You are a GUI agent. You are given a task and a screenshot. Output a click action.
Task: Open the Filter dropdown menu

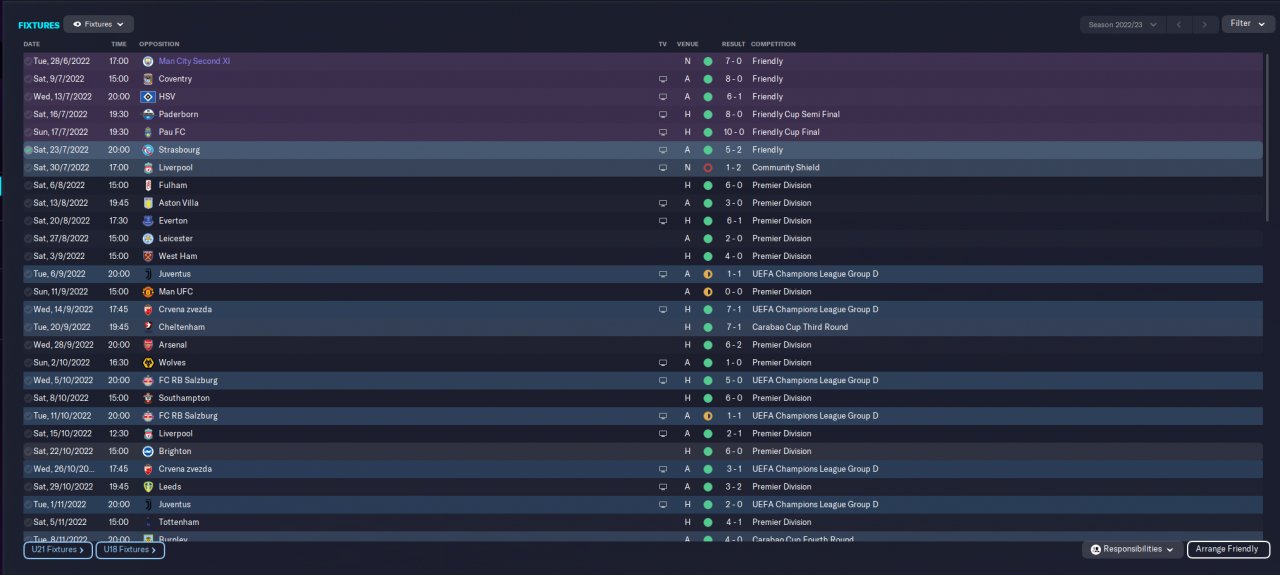[1247, 24]
